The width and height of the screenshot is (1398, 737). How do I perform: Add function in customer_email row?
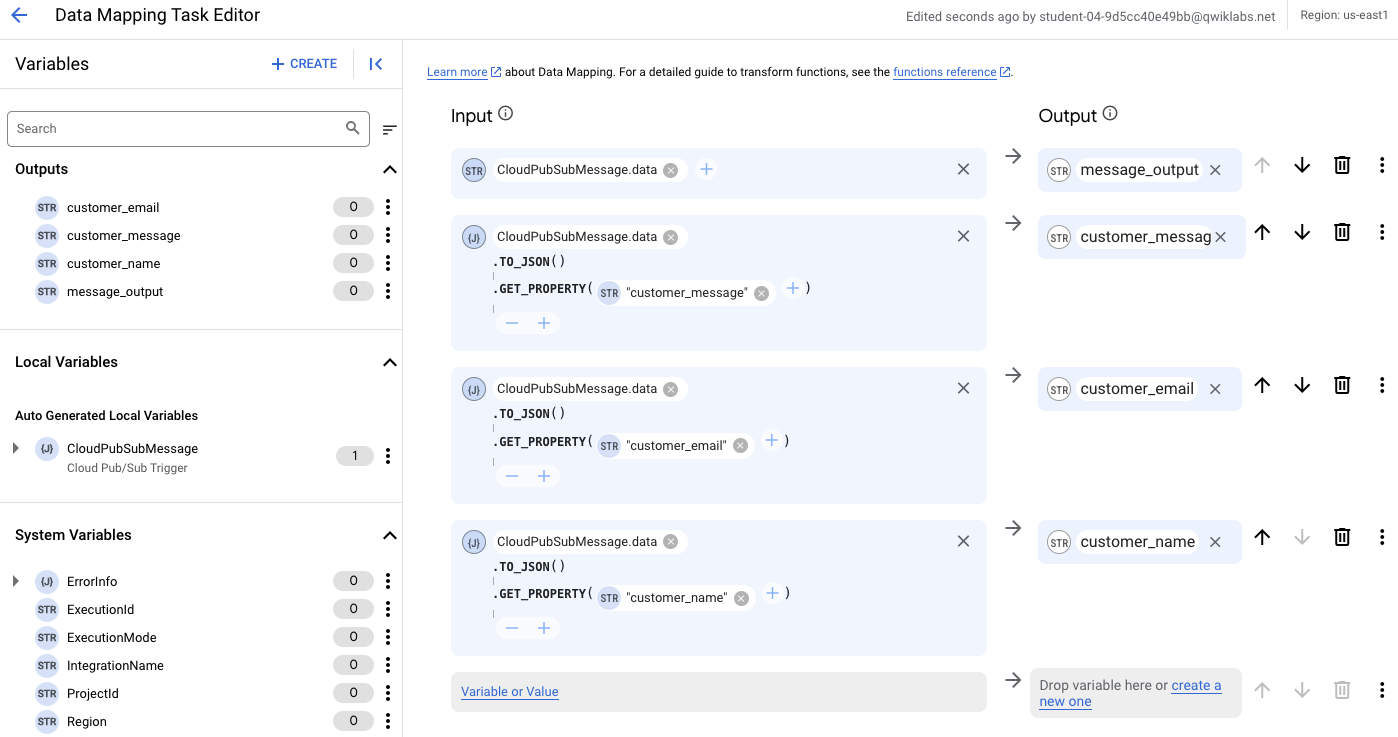[x=544, y=476]
